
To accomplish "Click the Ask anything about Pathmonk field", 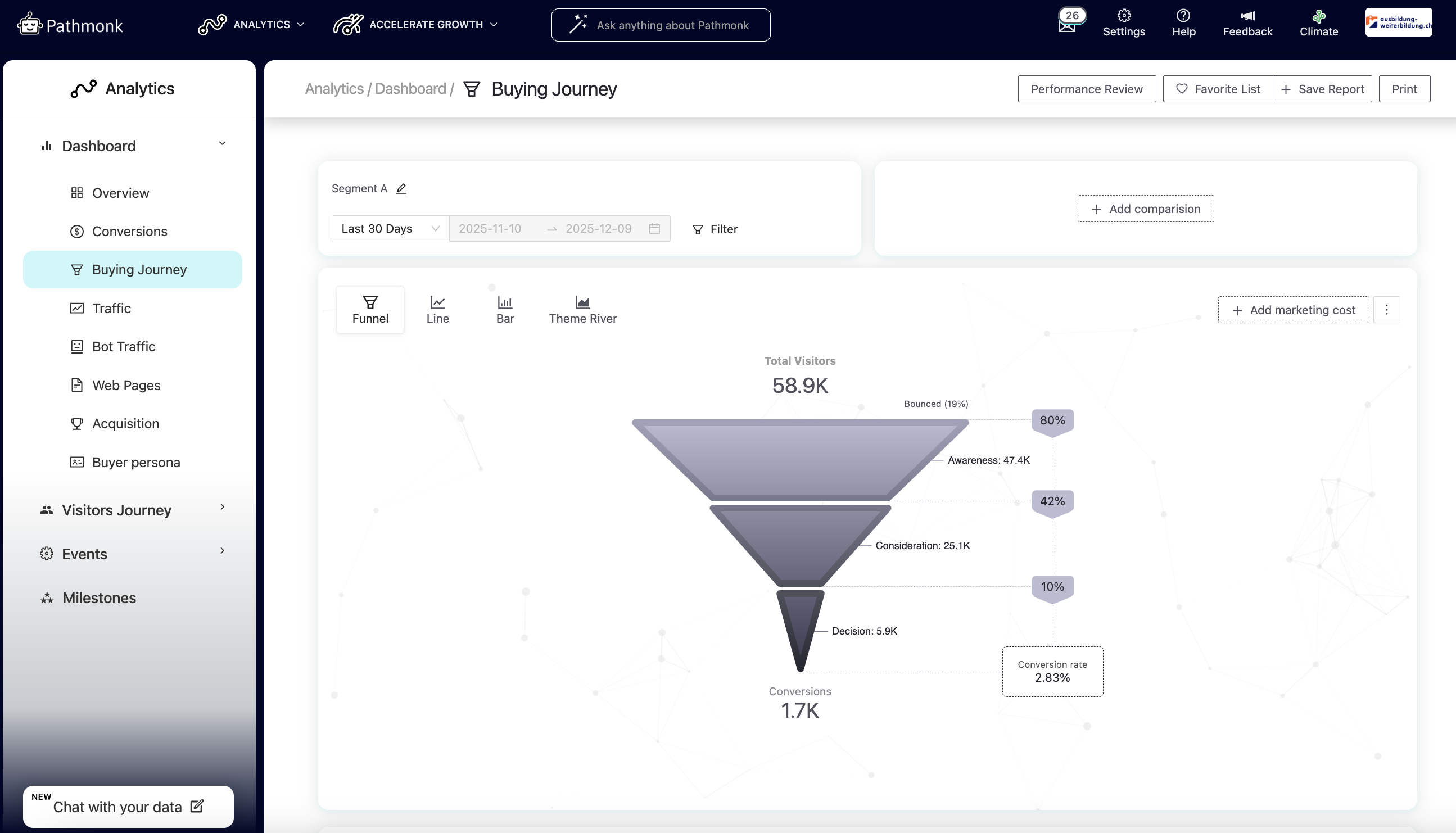I will (660, 25).
